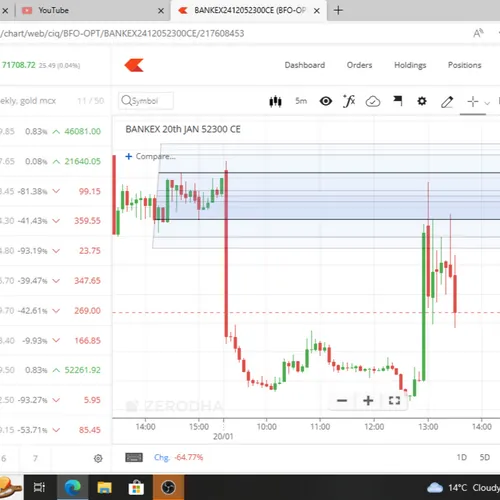The image size is (500, 500).
Task: Toggle the eye display icon in chart toolbar
Action: click(x=326, y=101)
